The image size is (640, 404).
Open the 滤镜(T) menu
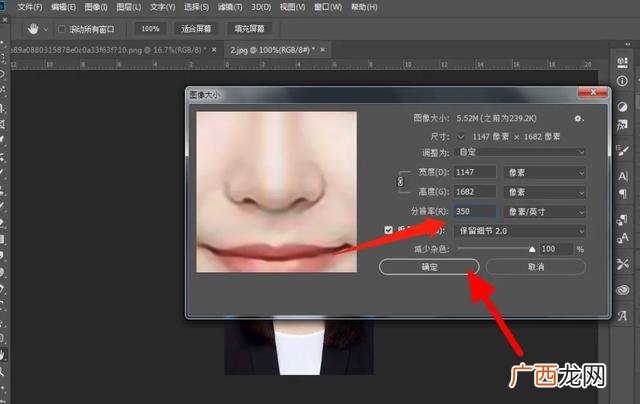pos(230,7)
